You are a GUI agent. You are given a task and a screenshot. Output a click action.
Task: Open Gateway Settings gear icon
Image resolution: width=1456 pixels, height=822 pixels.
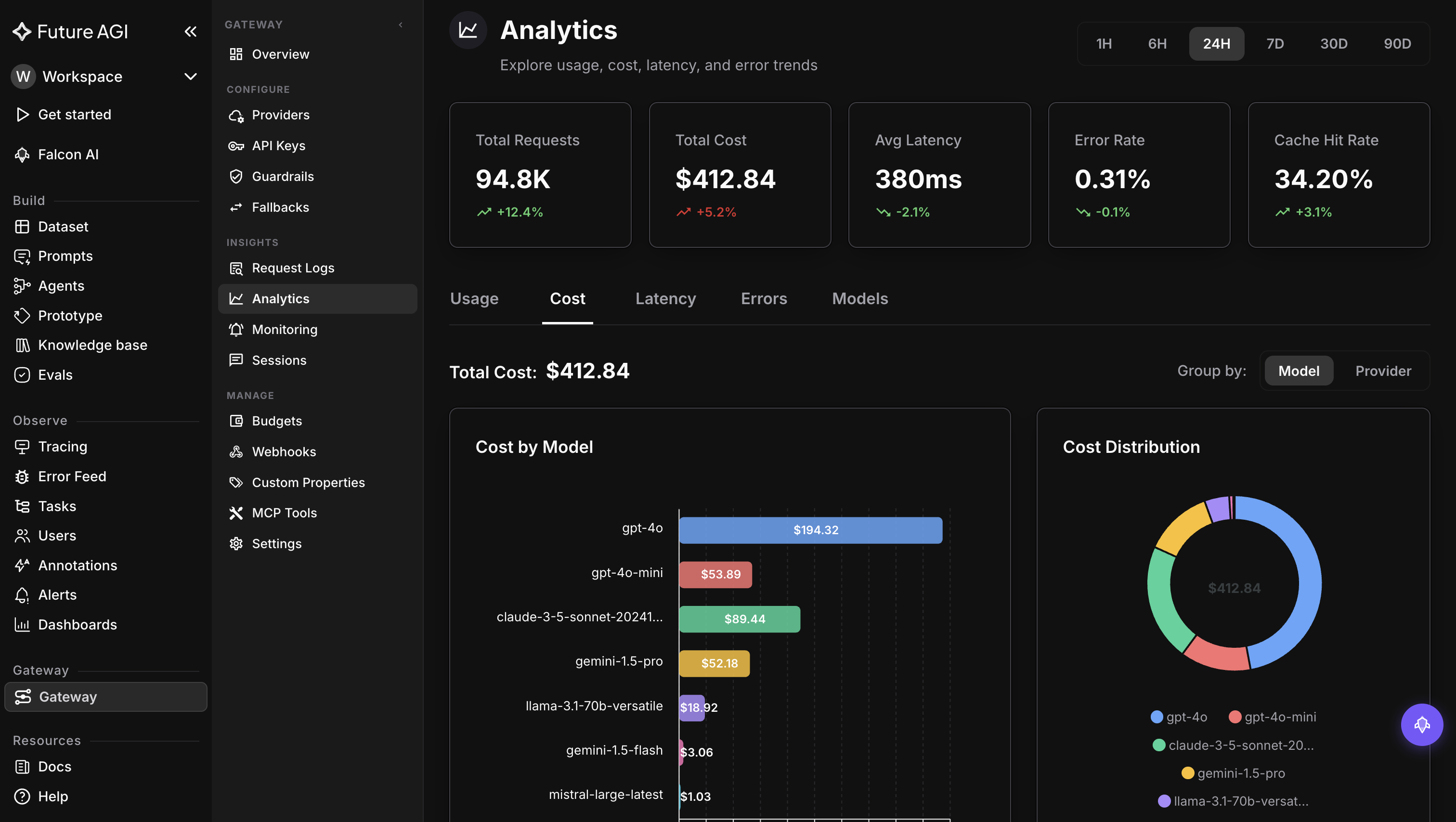pyautogui.click(x=236, y=543)
